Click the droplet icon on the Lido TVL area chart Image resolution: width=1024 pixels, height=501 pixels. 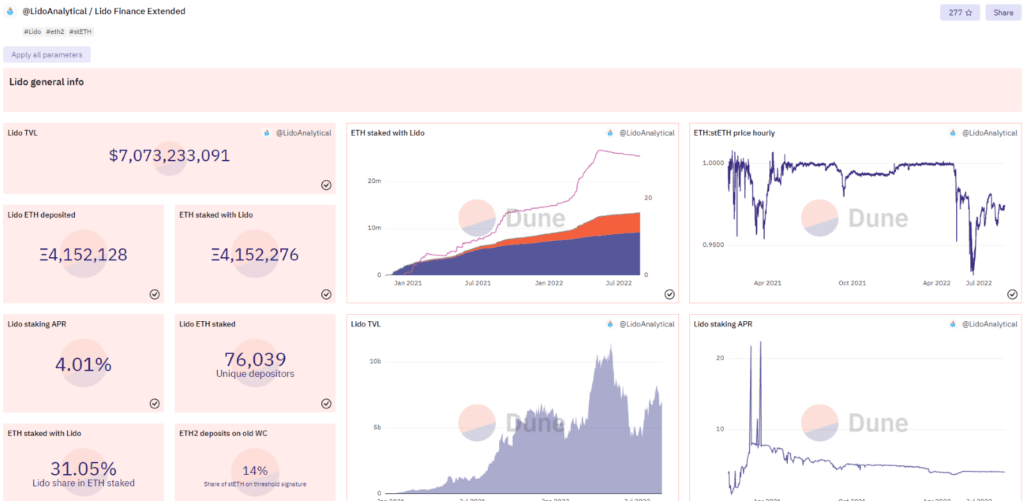click(x=610, y=323)
